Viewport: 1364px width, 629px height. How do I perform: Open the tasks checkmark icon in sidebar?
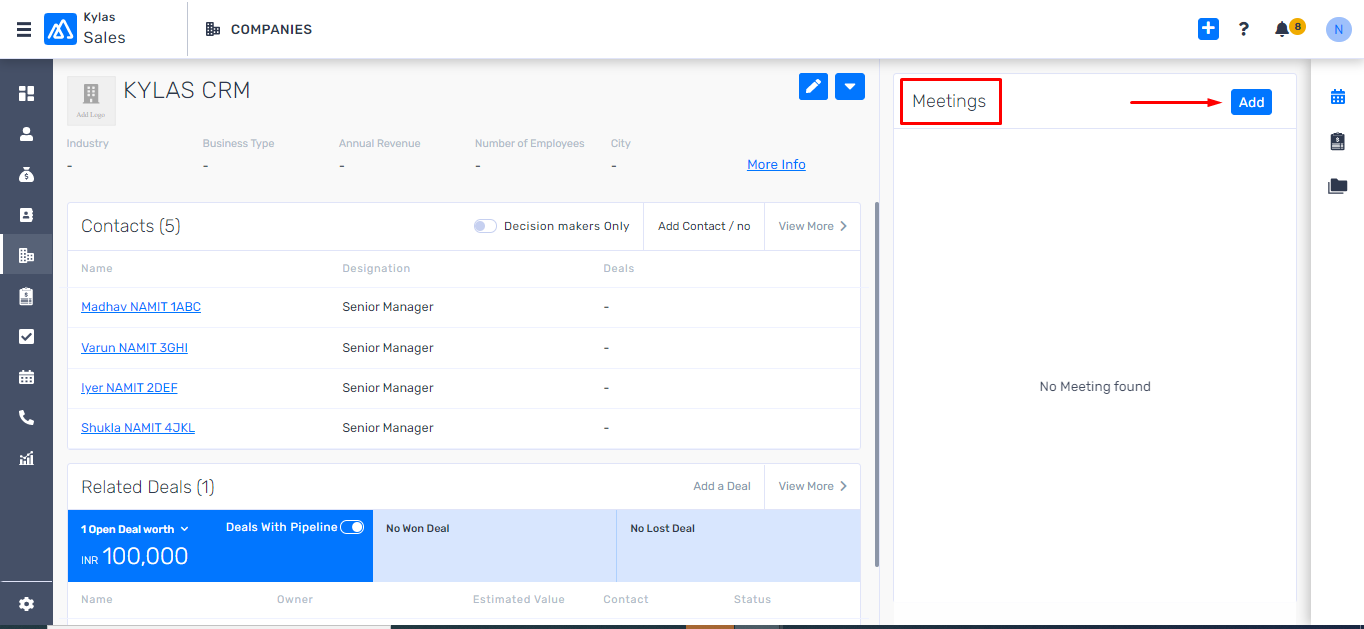(x=26, y=336)
